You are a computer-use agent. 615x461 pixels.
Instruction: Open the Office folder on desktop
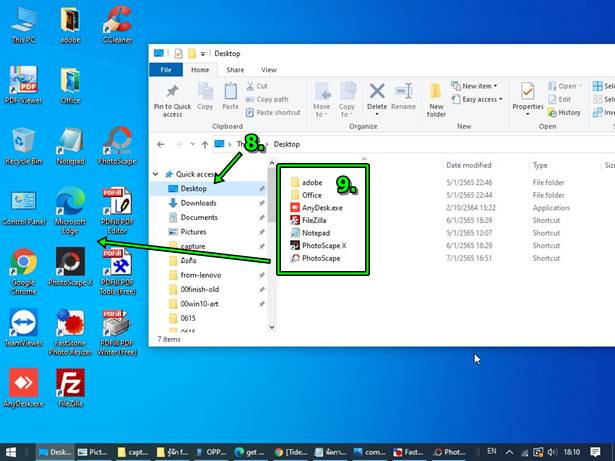tap(70, 85)
